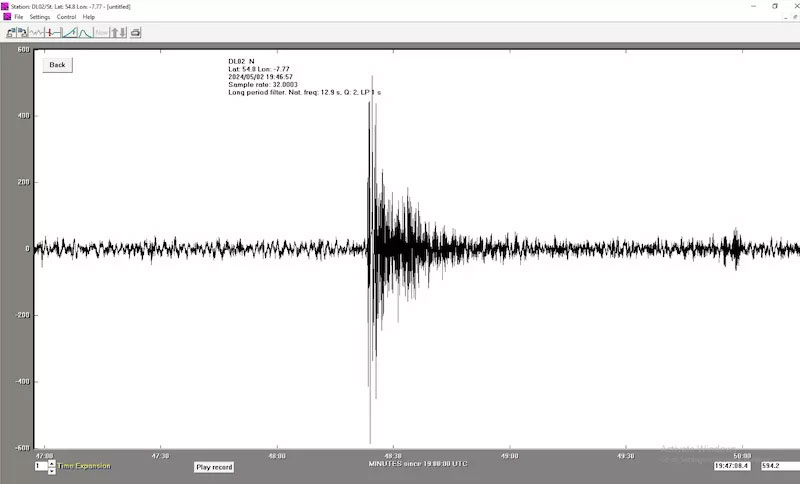
Task: Click the printer icon in toolbar
Action: tap(135, 32)
